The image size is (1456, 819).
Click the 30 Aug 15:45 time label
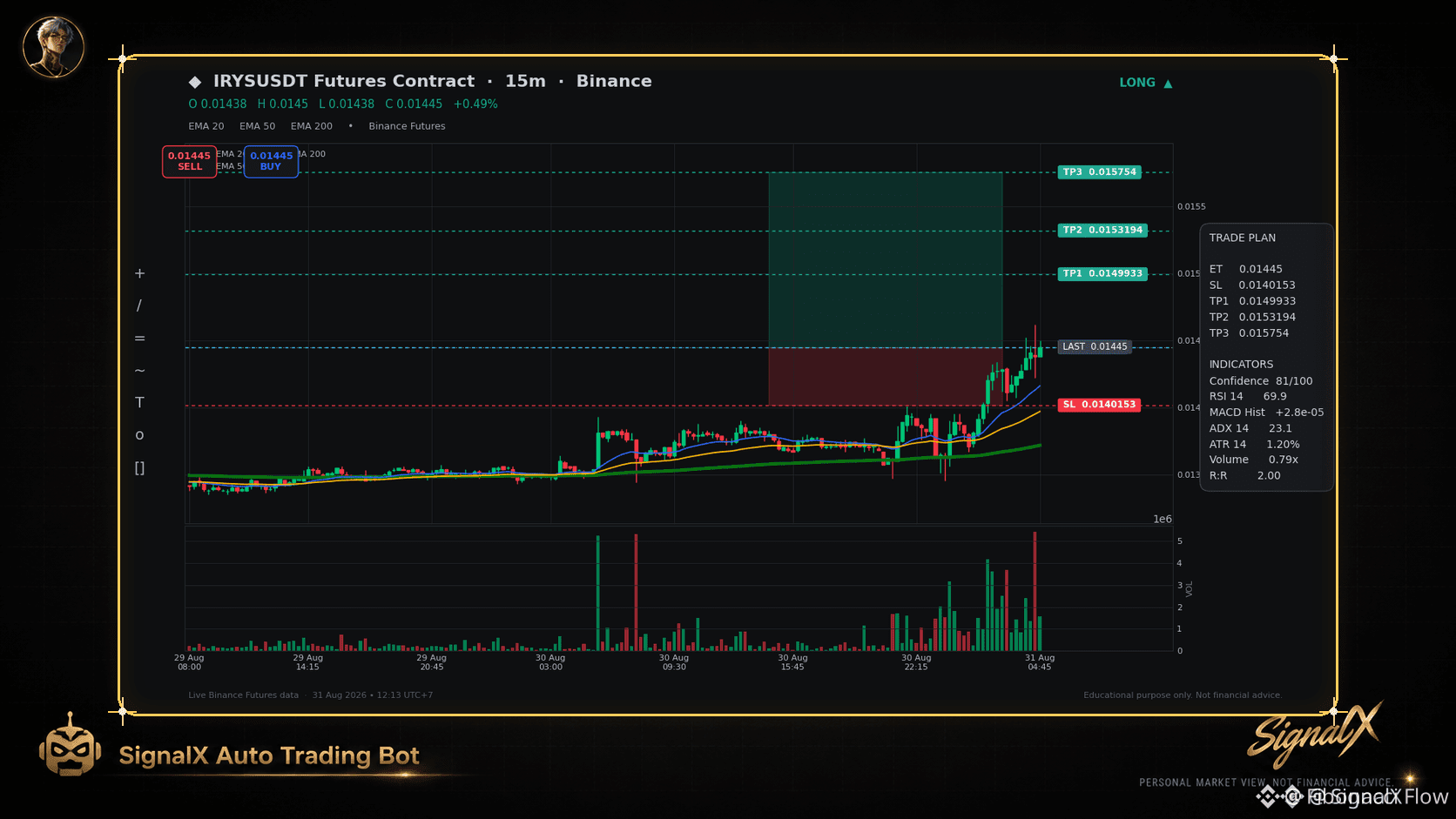pyautogui.click(x=792, y=662)
